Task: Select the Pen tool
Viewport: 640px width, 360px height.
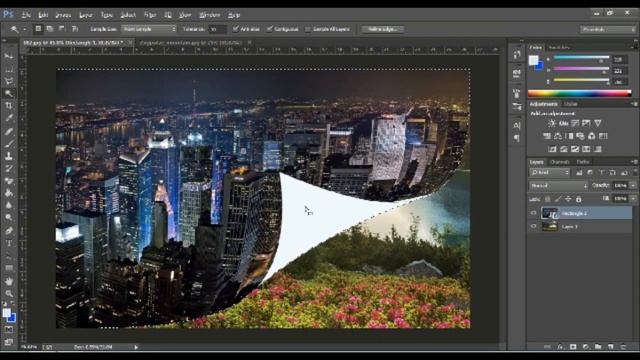Action: pos(9,231)
